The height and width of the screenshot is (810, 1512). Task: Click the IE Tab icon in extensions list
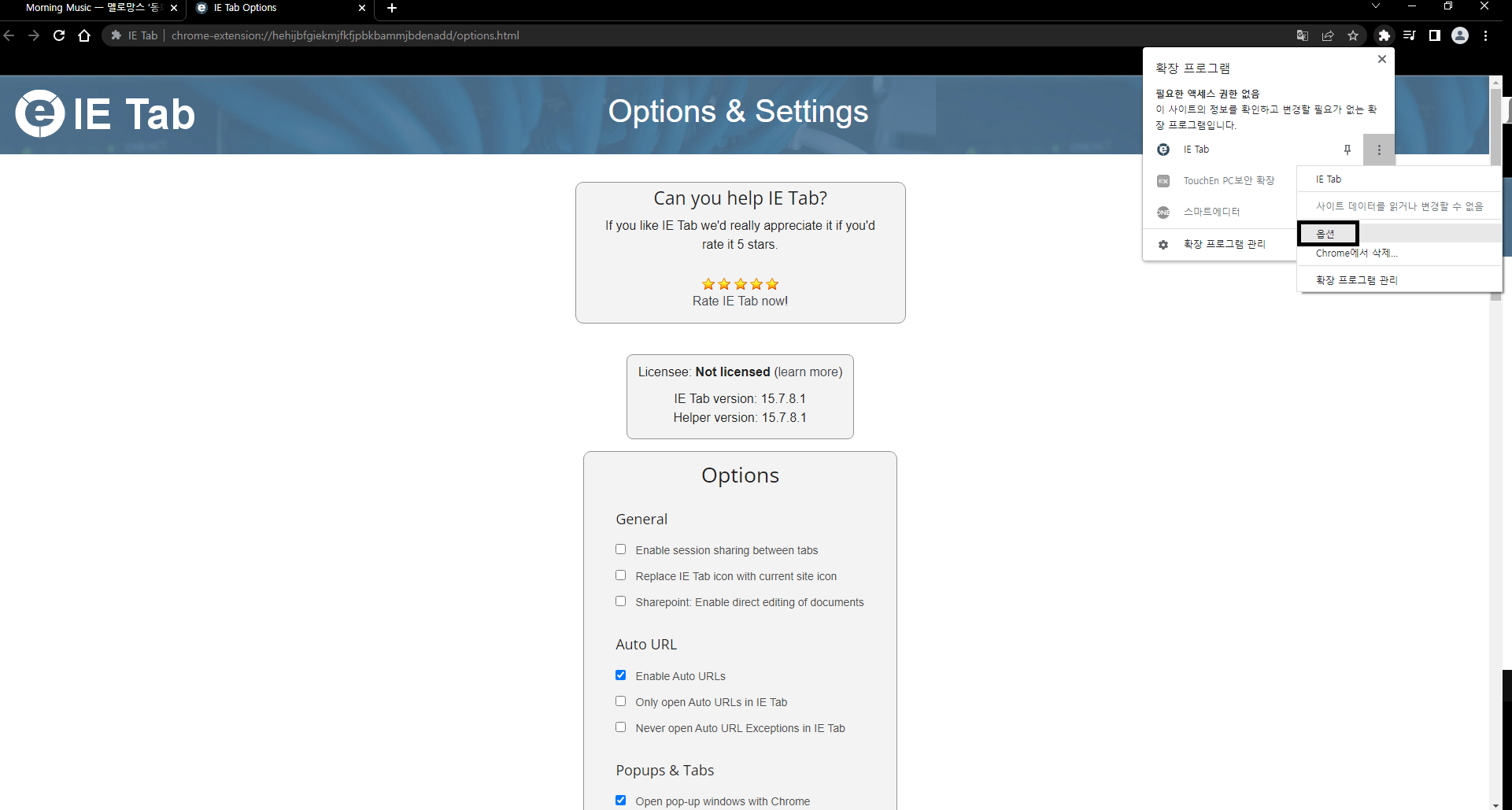[1163, 150]
